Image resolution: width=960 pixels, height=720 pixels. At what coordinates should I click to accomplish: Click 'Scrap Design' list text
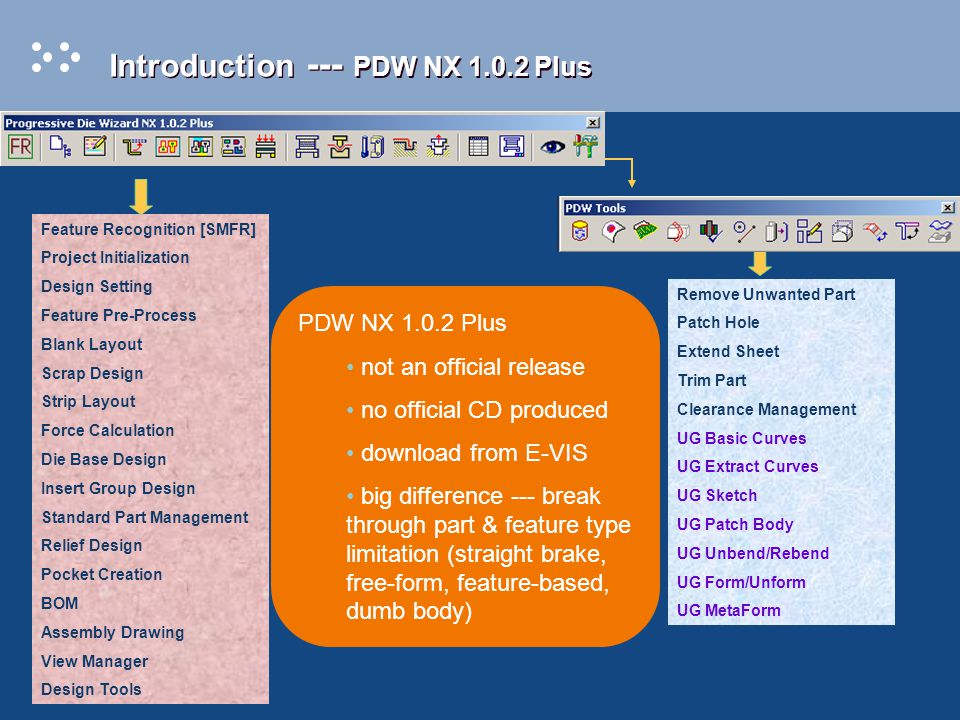coord(92,373)
